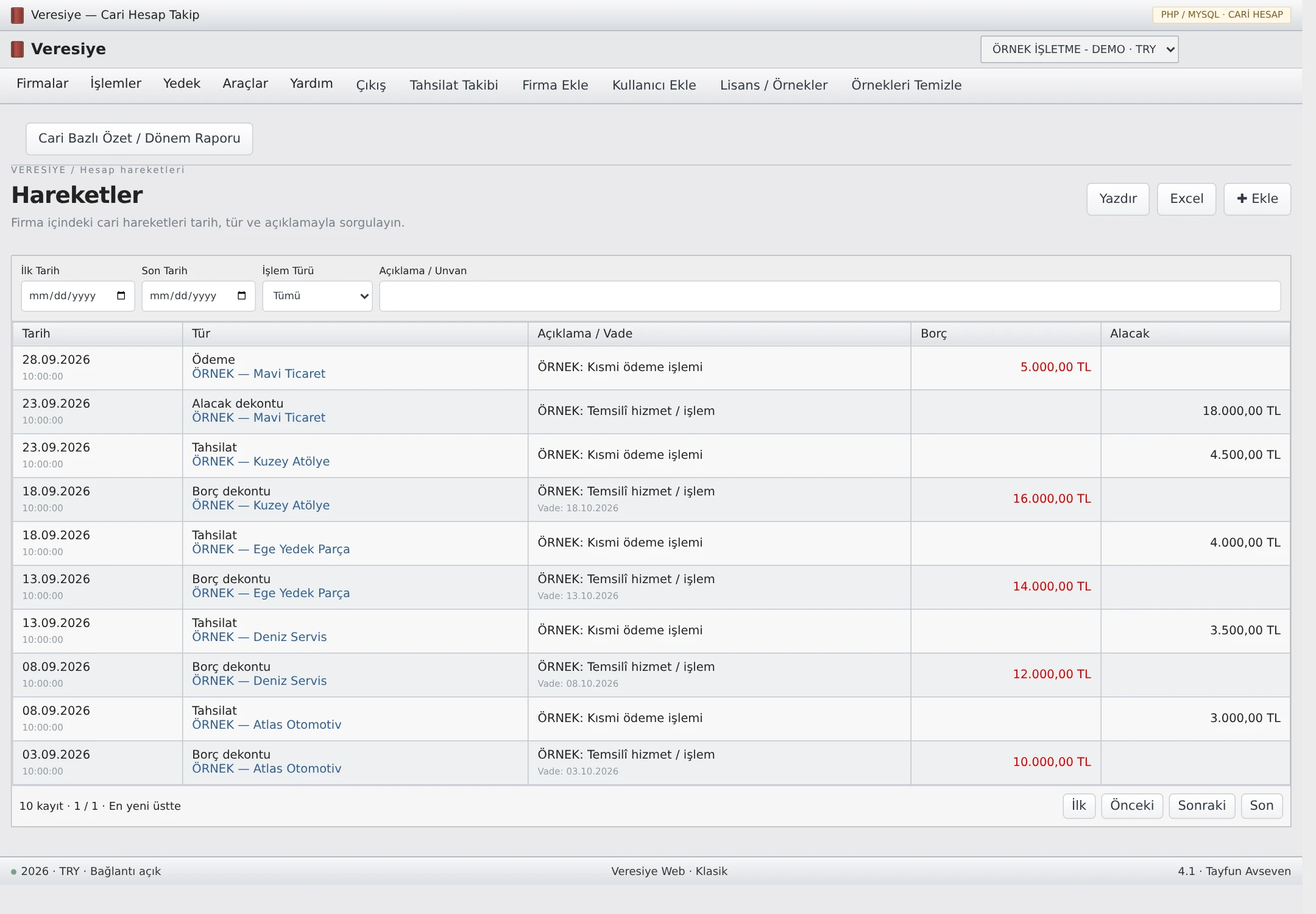Expand the İşlem Türü Tümü dropdown
The height and width of the screenshot is (914, 1316).
click(317, 296)
